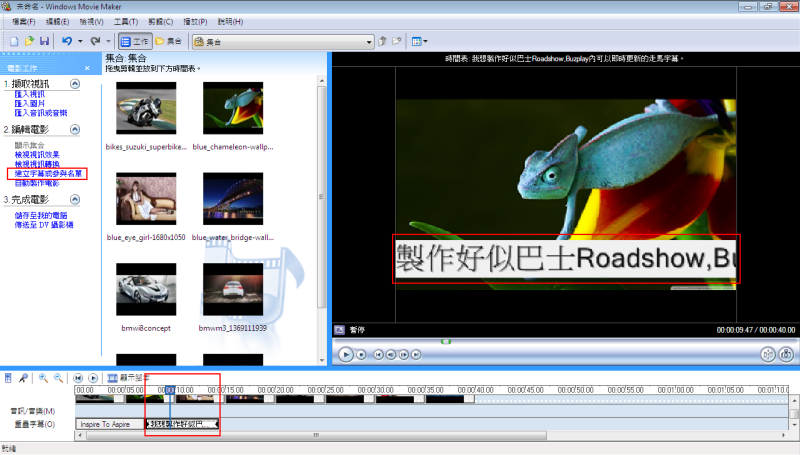Image resolution: width=800 pixels, height=455 pixels.
Task: Play the preview video
Action: [x=345, y=355]
